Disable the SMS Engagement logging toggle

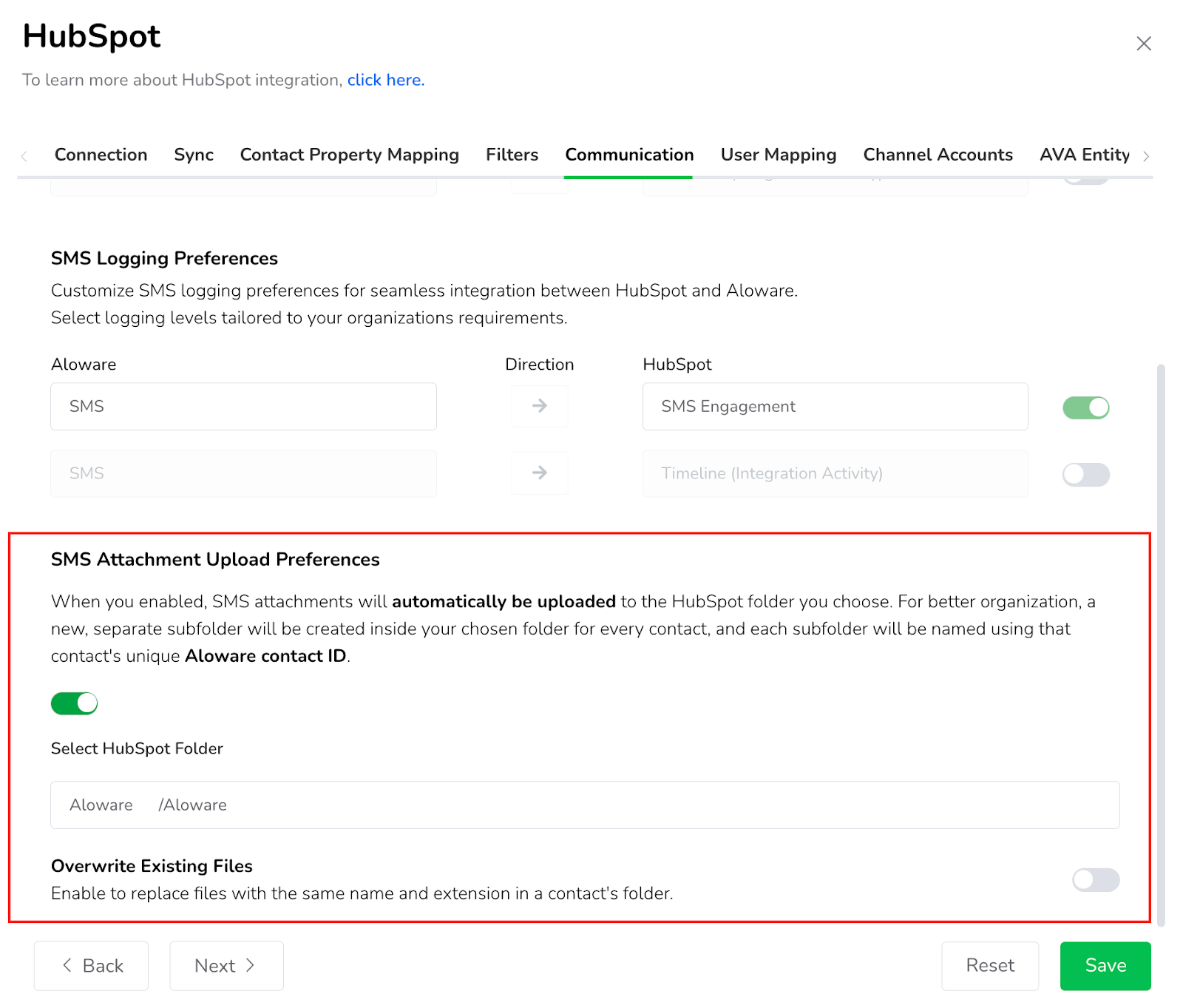(1085, 407)
